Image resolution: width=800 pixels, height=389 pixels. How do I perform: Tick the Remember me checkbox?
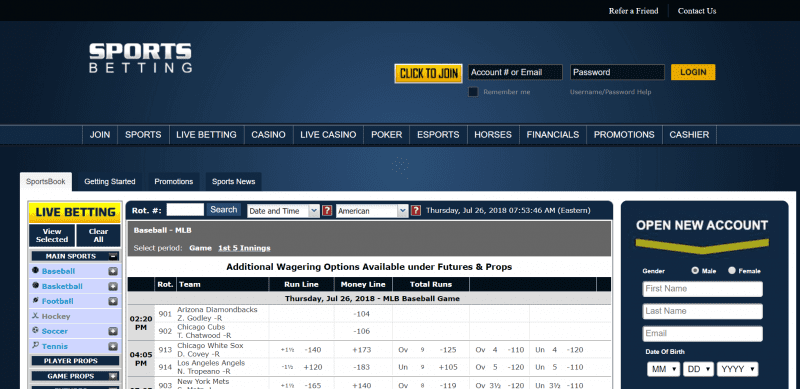pyautogui.click(x=473, y=92)
